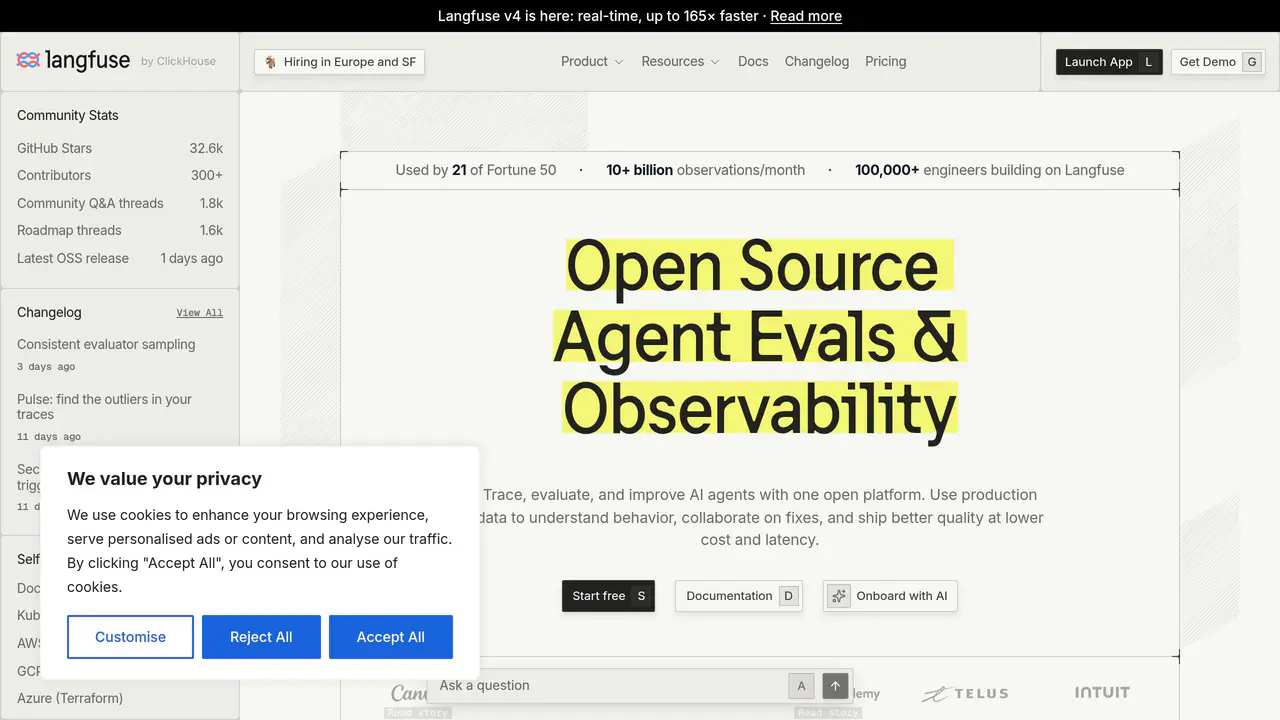Viewport: 1280px width, 720px height.
Task: Choose Reject All cookies
Action: pos(261,637)
